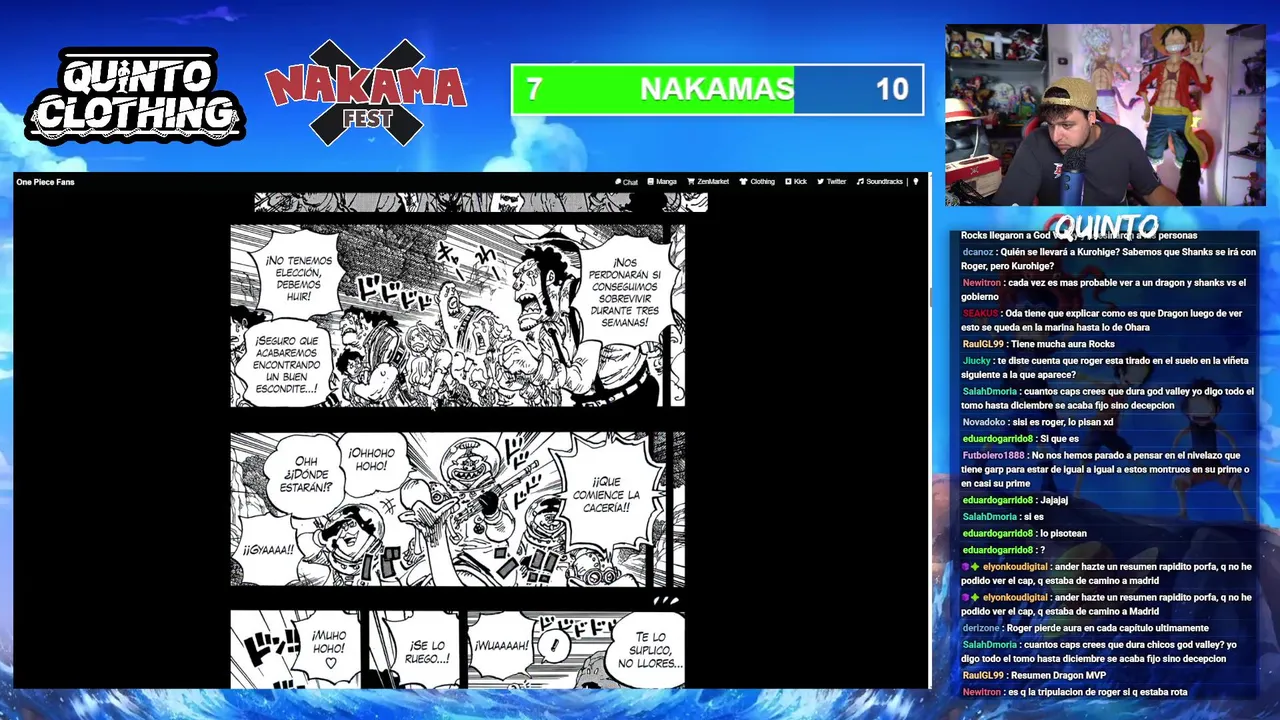Click username Novadoko in chat
Viewport: 1280px width, 720px height.
(984, 422)
